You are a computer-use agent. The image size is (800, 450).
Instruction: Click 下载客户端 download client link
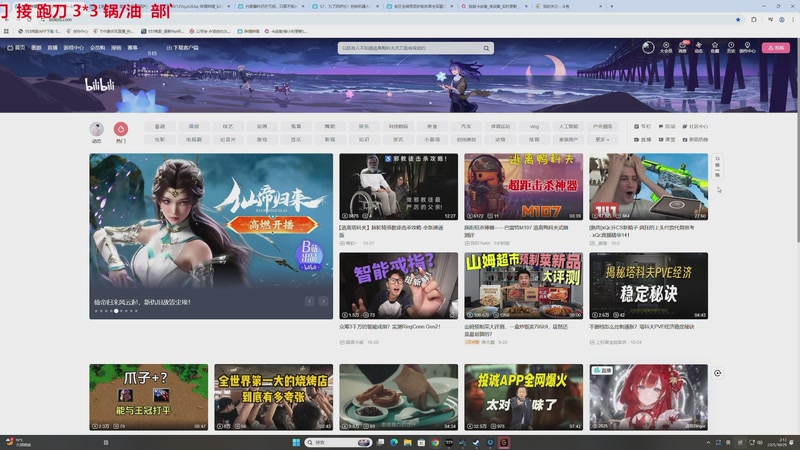183,47
